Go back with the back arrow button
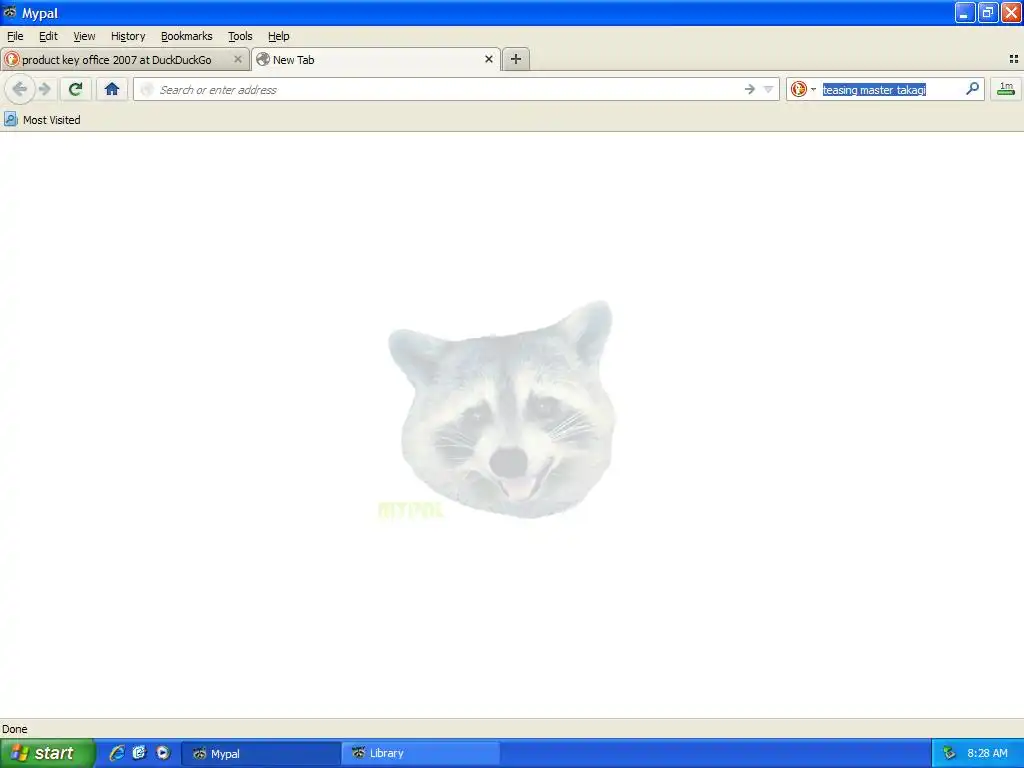The height and width of the screenshot is (768, 1024). pyautogui.click(x=20, y=89)
